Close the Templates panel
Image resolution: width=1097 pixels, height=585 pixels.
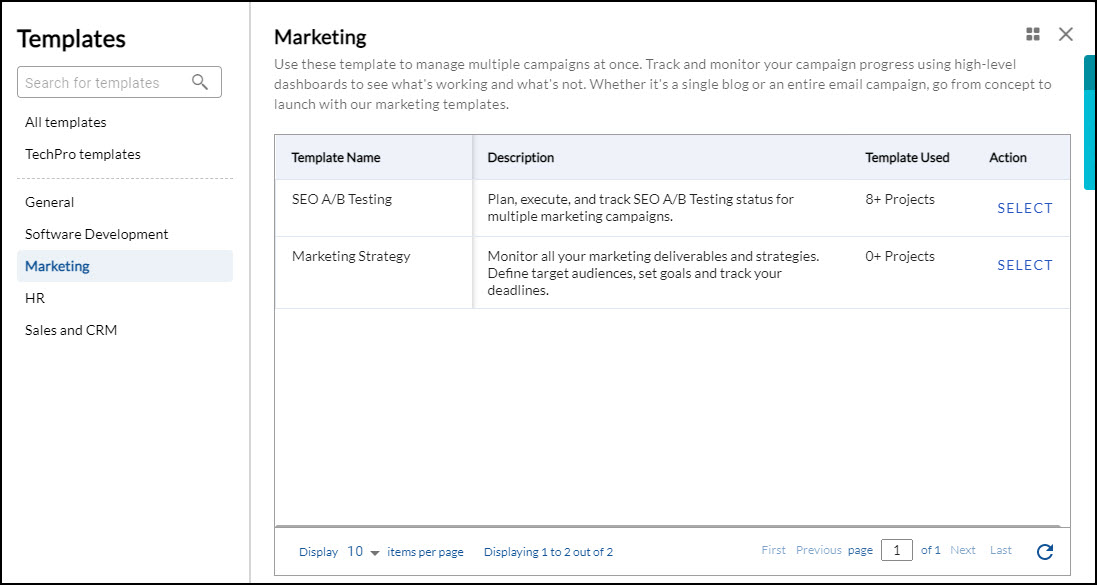(1065, 34)
